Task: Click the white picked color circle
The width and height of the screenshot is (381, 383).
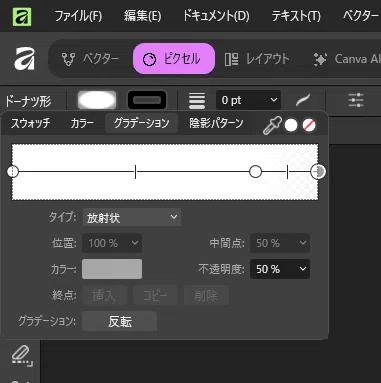Action: point(291,126)
